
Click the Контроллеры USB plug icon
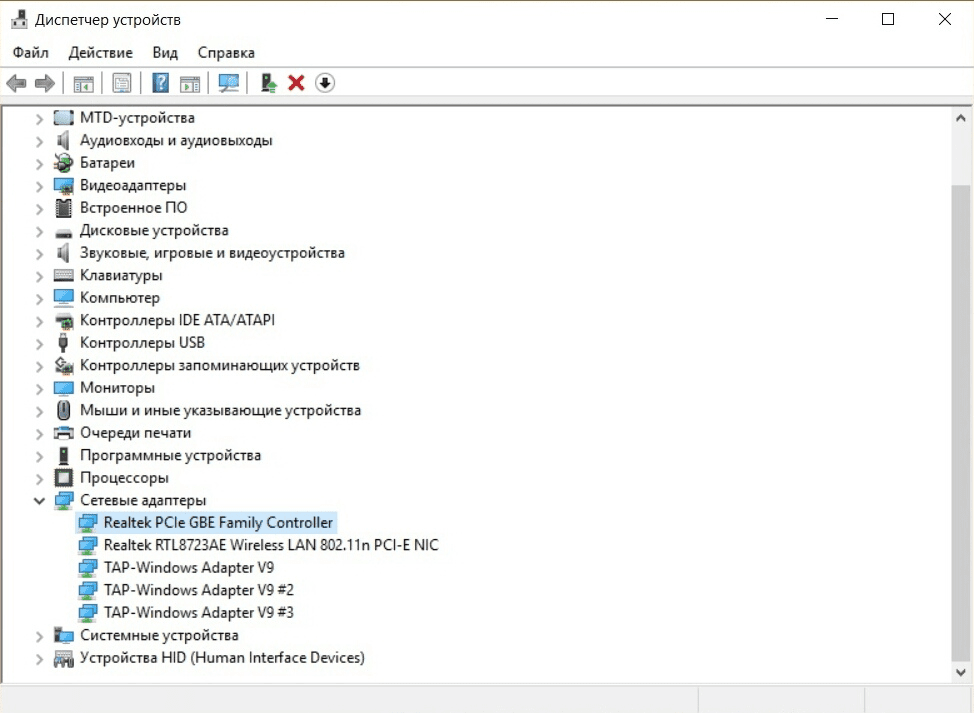[63, 343]
